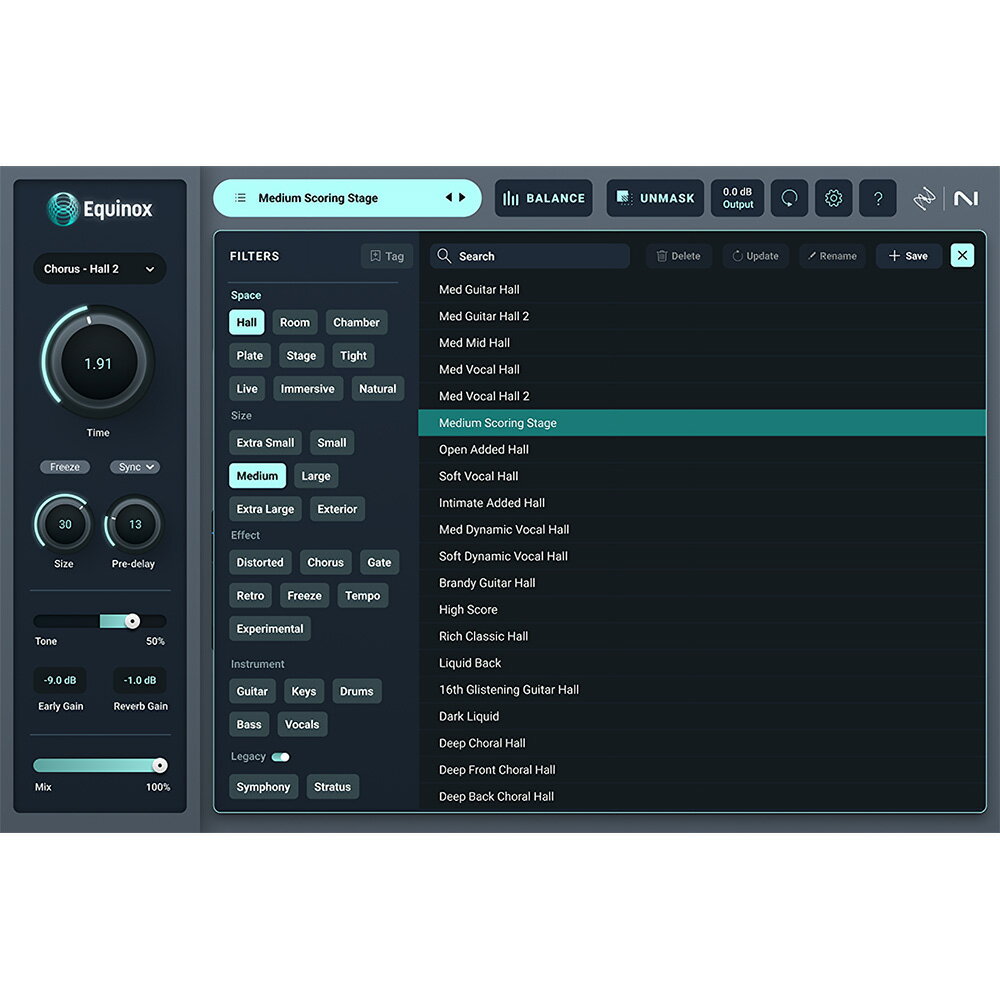Click the help question mark icon

tap(877, 198)
